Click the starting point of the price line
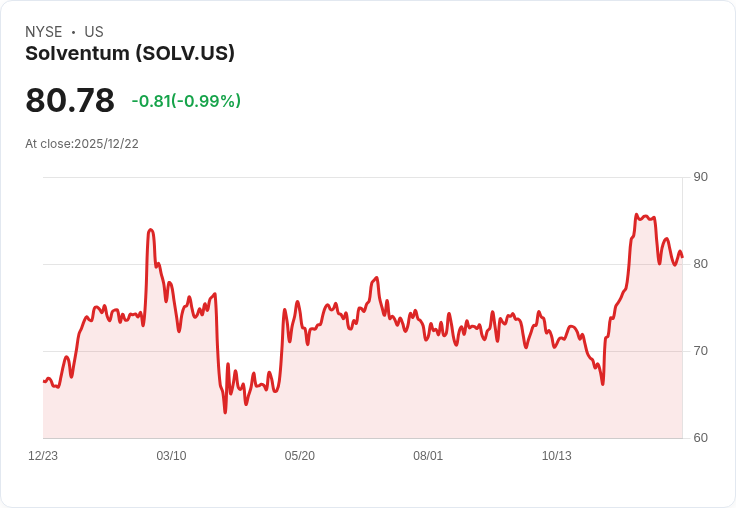 44,381
